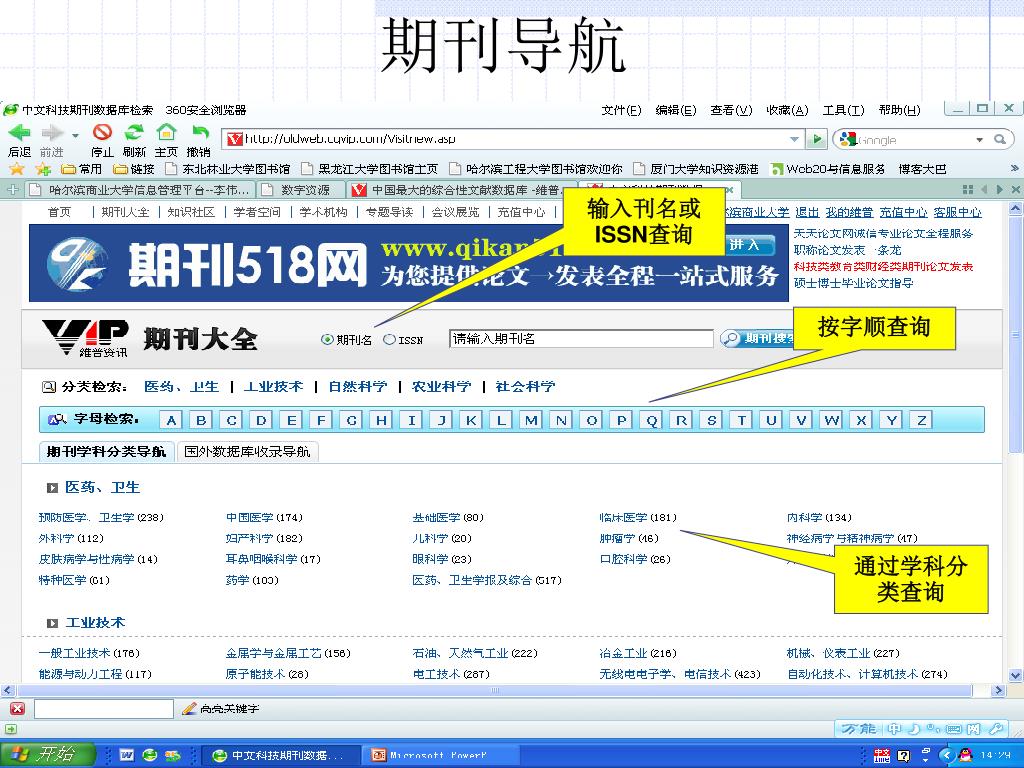
Task: Click the green Go arrow beside address bar
Action: 815,139
